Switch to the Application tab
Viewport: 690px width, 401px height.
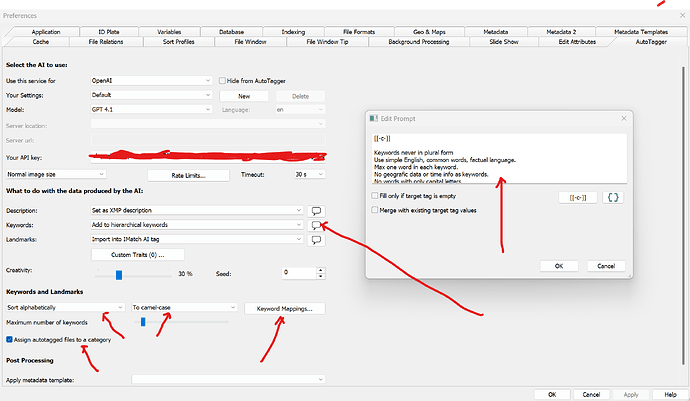tap(46, 32)
